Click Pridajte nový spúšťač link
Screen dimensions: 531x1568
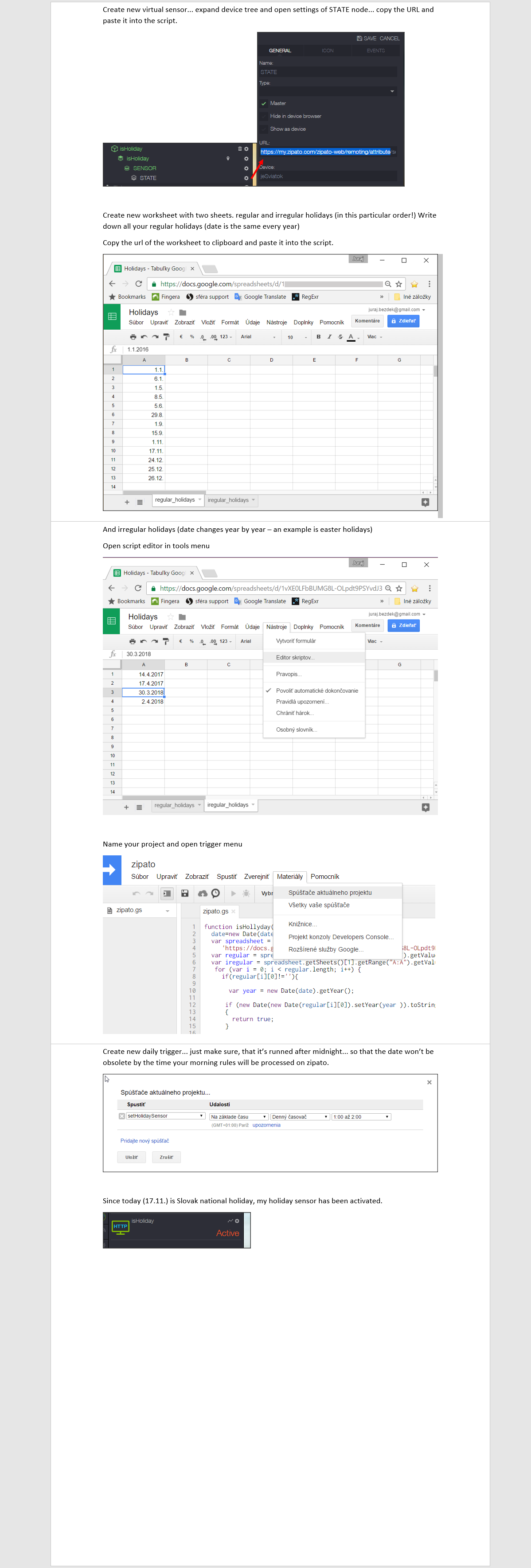[144, 1141]
